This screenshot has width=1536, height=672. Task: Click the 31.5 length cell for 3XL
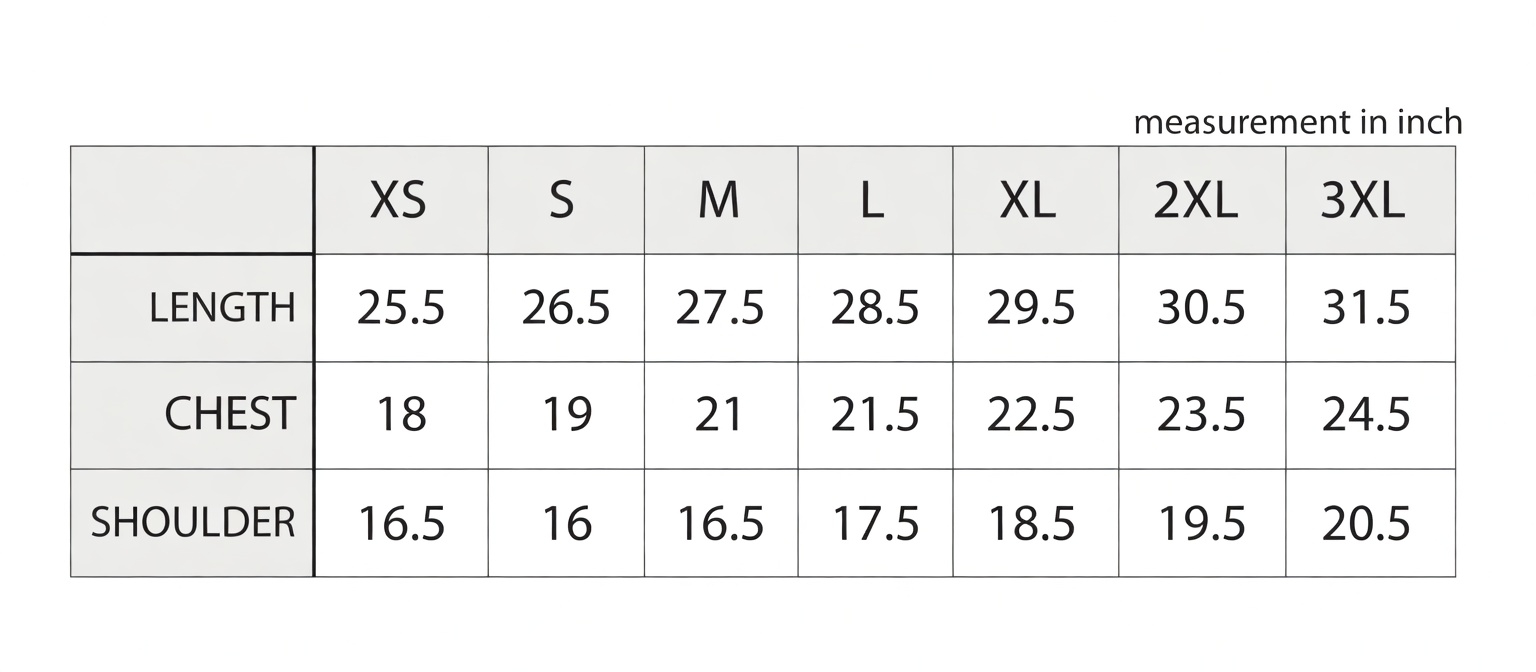pyautogui.click(x=1366, y=308)
